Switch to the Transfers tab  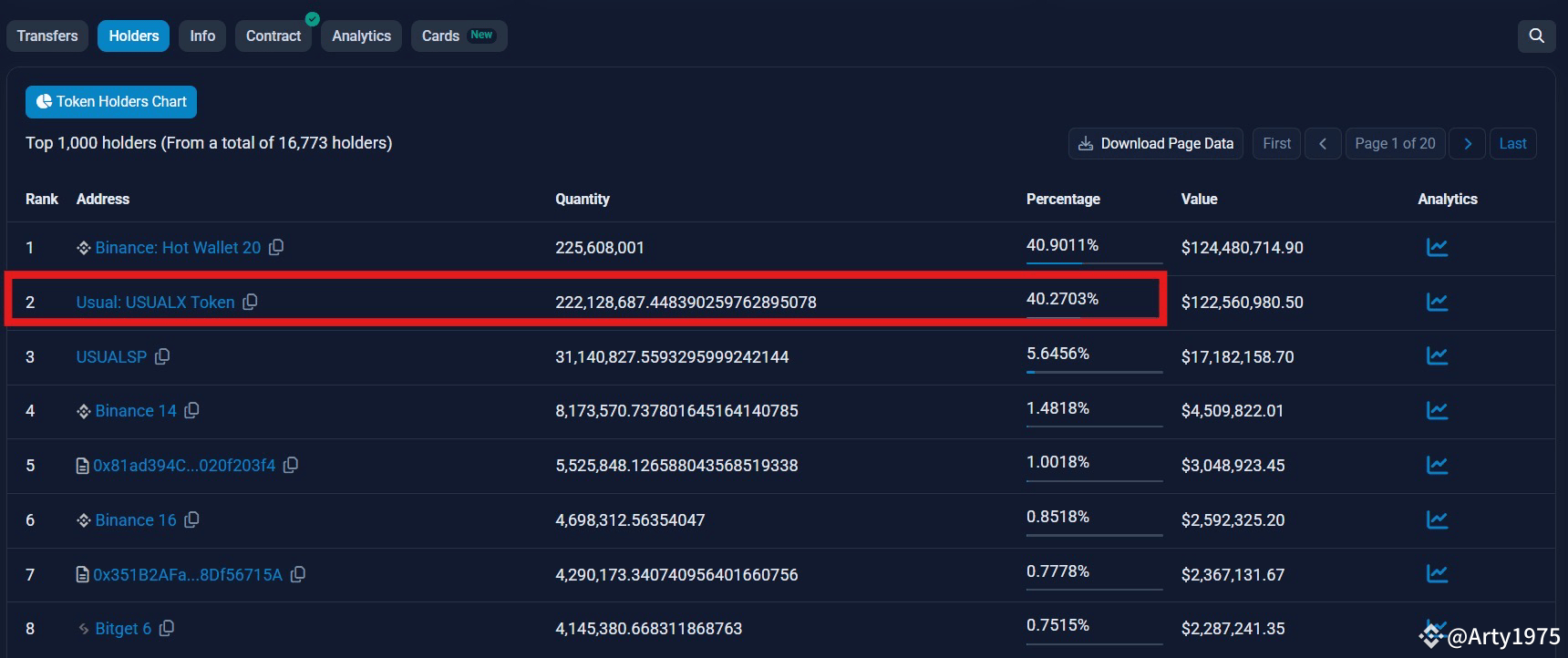coord(47,36)
